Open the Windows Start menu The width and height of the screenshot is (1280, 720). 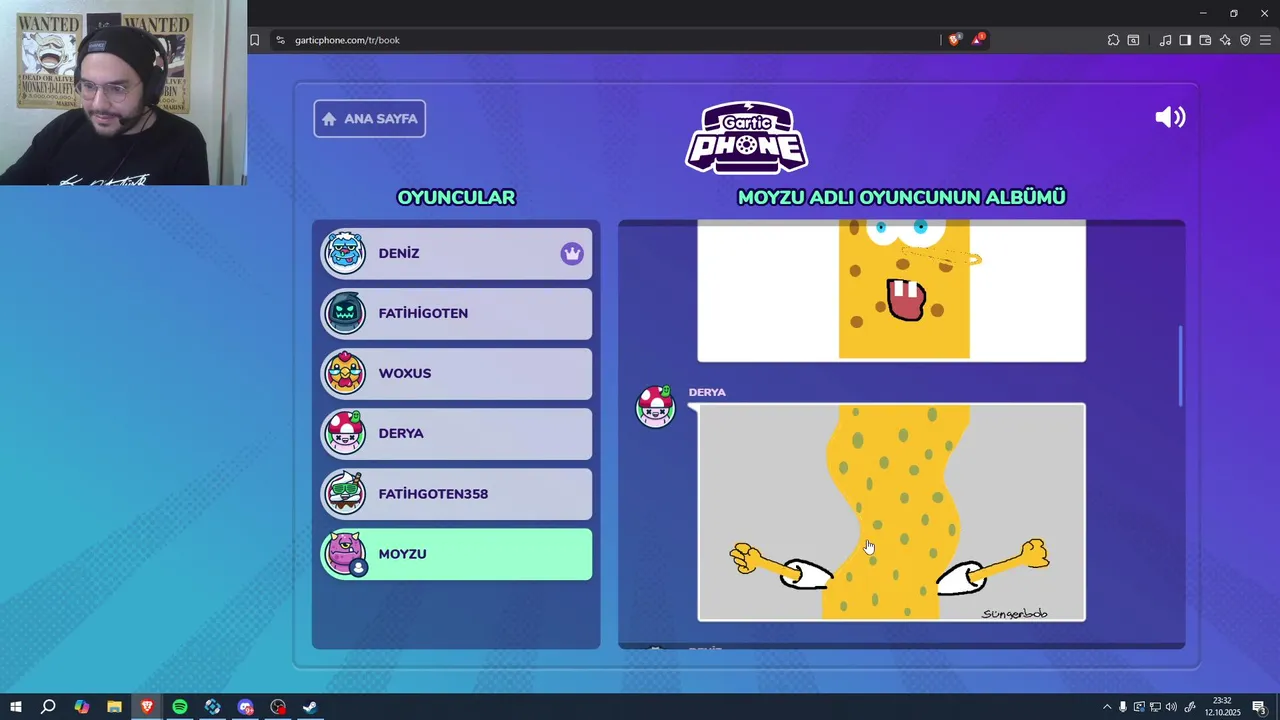pyautogui.click(x=16, y=707)
